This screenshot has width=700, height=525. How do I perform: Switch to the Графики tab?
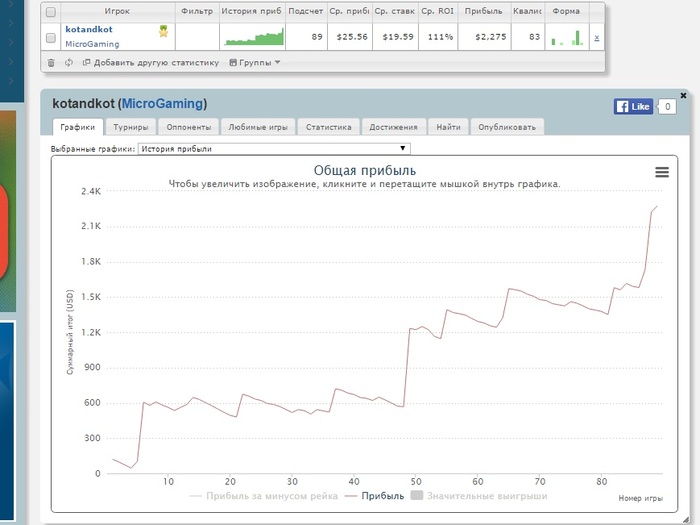click(78, 127)
